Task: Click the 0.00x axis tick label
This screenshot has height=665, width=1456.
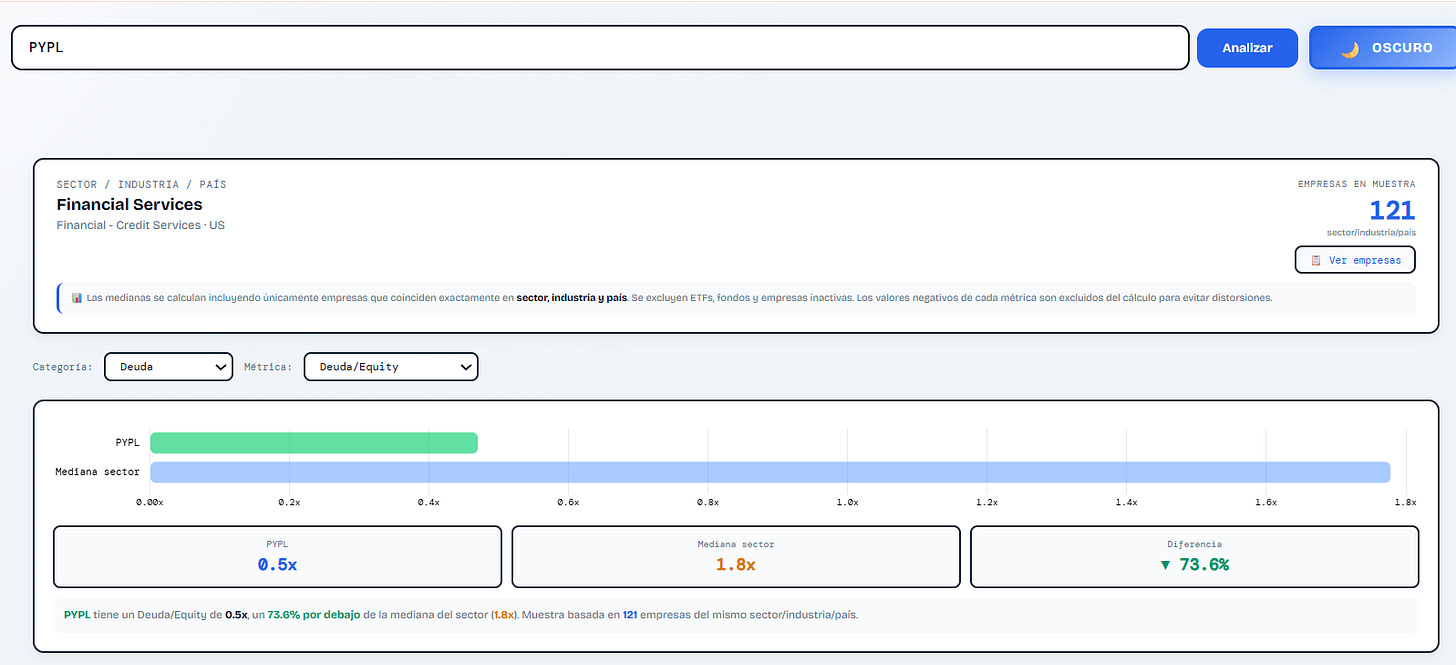Action: coord(150,502)
